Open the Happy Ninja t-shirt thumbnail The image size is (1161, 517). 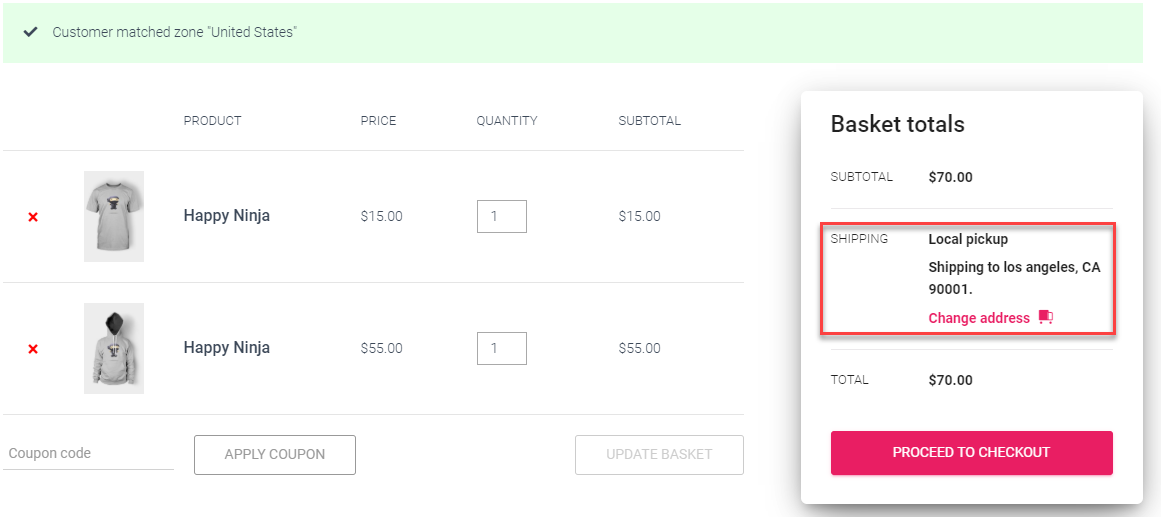113,216
